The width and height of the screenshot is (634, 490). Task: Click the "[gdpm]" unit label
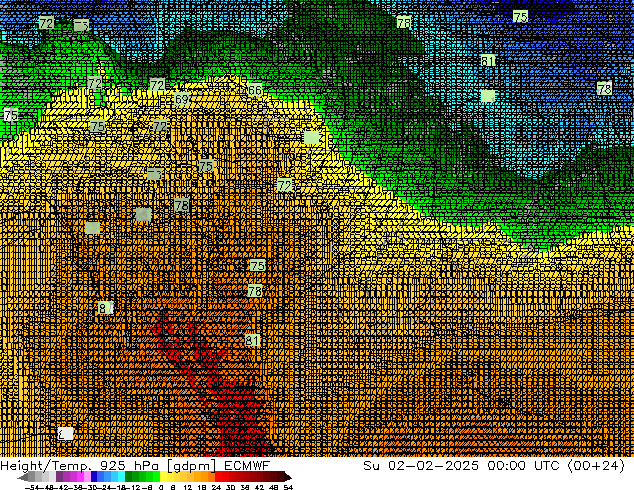tap(192, 466)
